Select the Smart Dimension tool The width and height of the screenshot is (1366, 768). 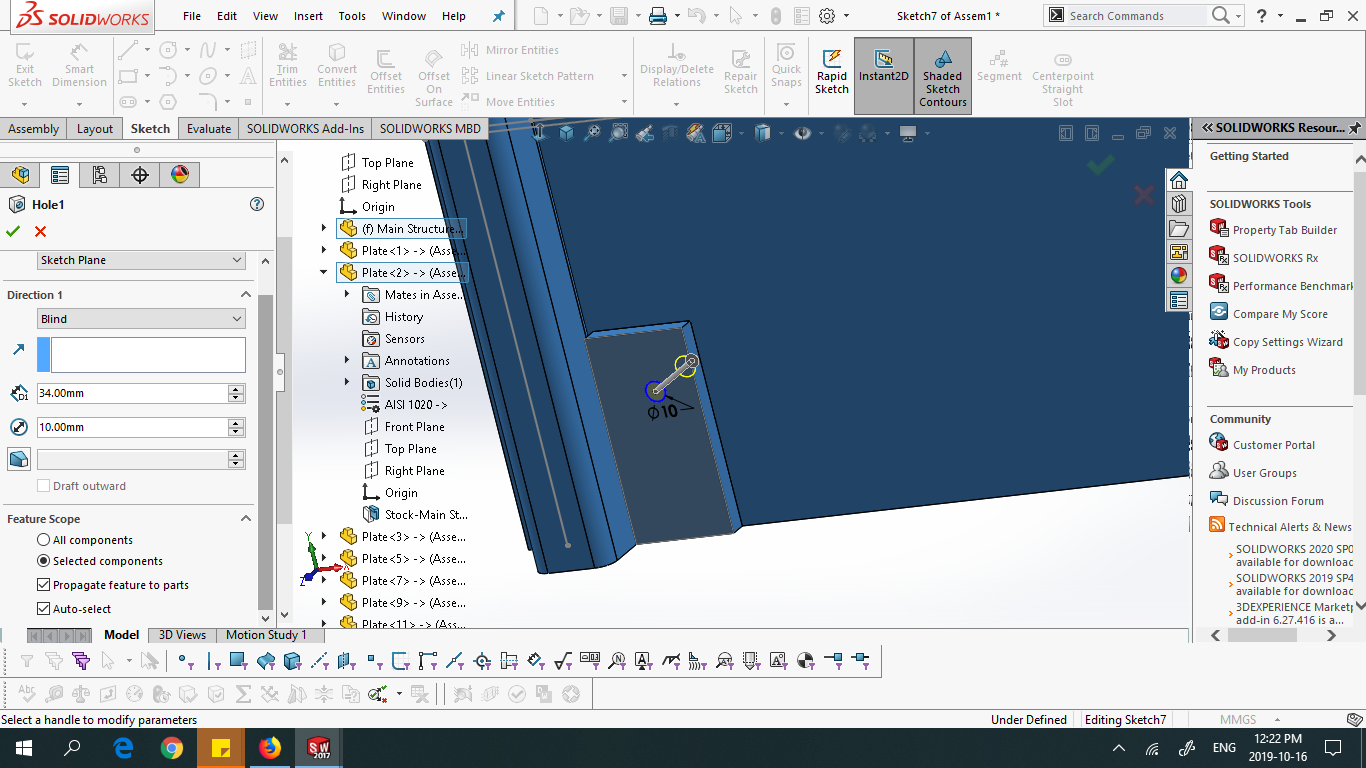pyautogui.click(x=79, y=66)
